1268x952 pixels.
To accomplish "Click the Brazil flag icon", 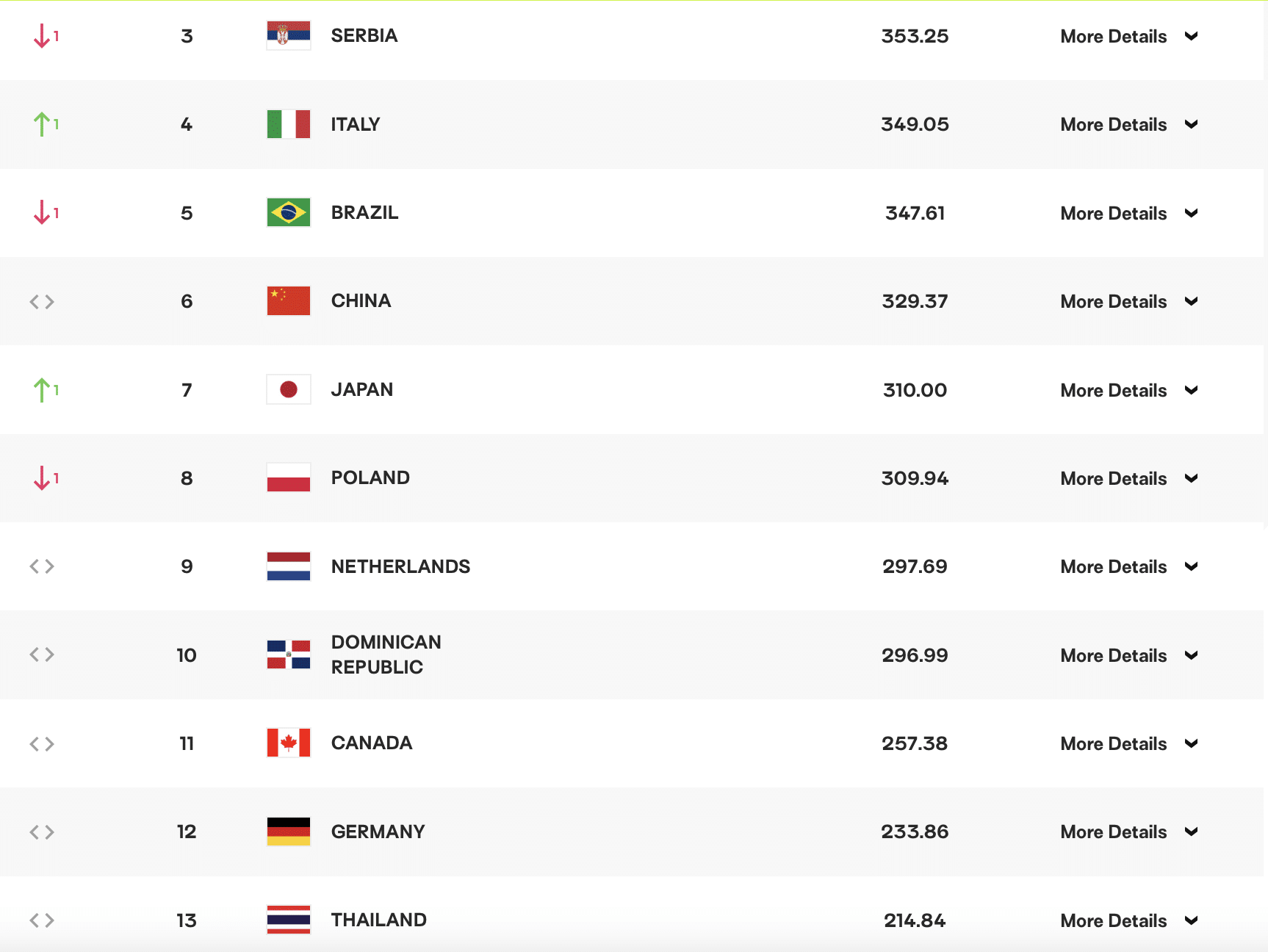I will (x=289, y=212).
